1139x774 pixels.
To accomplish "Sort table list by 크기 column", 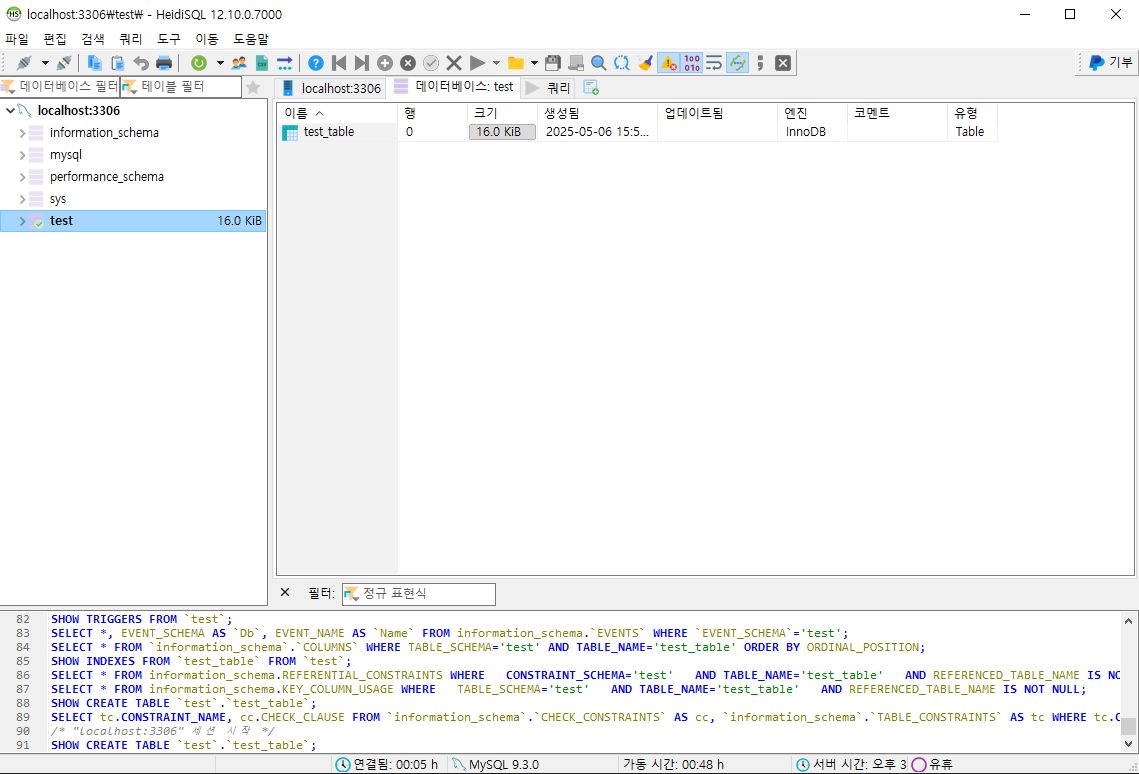I will (x=502, y=113).
